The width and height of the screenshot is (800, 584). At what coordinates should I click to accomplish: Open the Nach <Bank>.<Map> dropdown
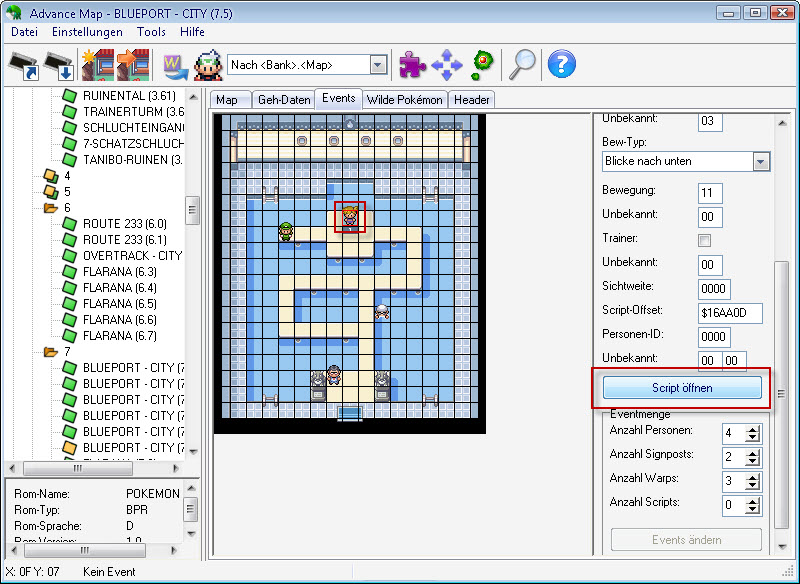coord(378,65)
